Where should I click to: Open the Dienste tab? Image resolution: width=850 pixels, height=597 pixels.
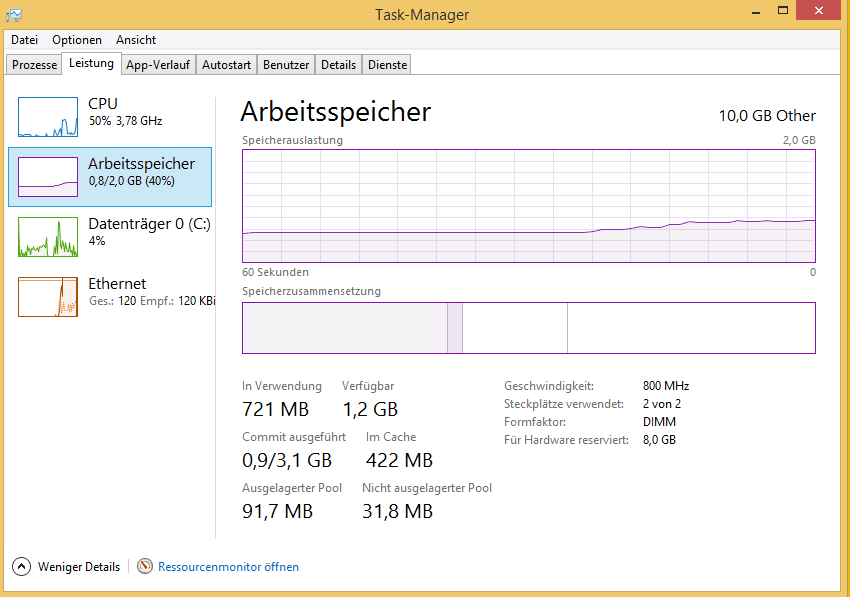point(387,65)
